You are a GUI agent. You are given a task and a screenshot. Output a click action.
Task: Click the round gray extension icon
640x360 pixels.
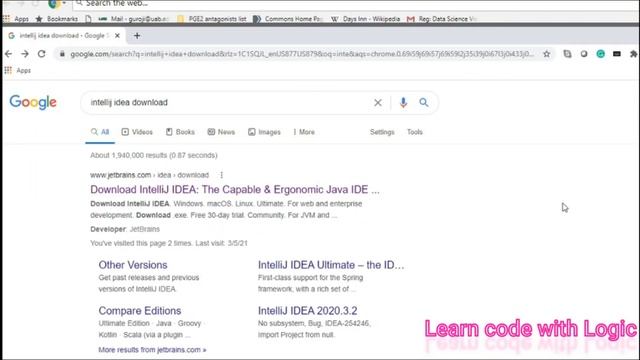click(x=584, y=54)
